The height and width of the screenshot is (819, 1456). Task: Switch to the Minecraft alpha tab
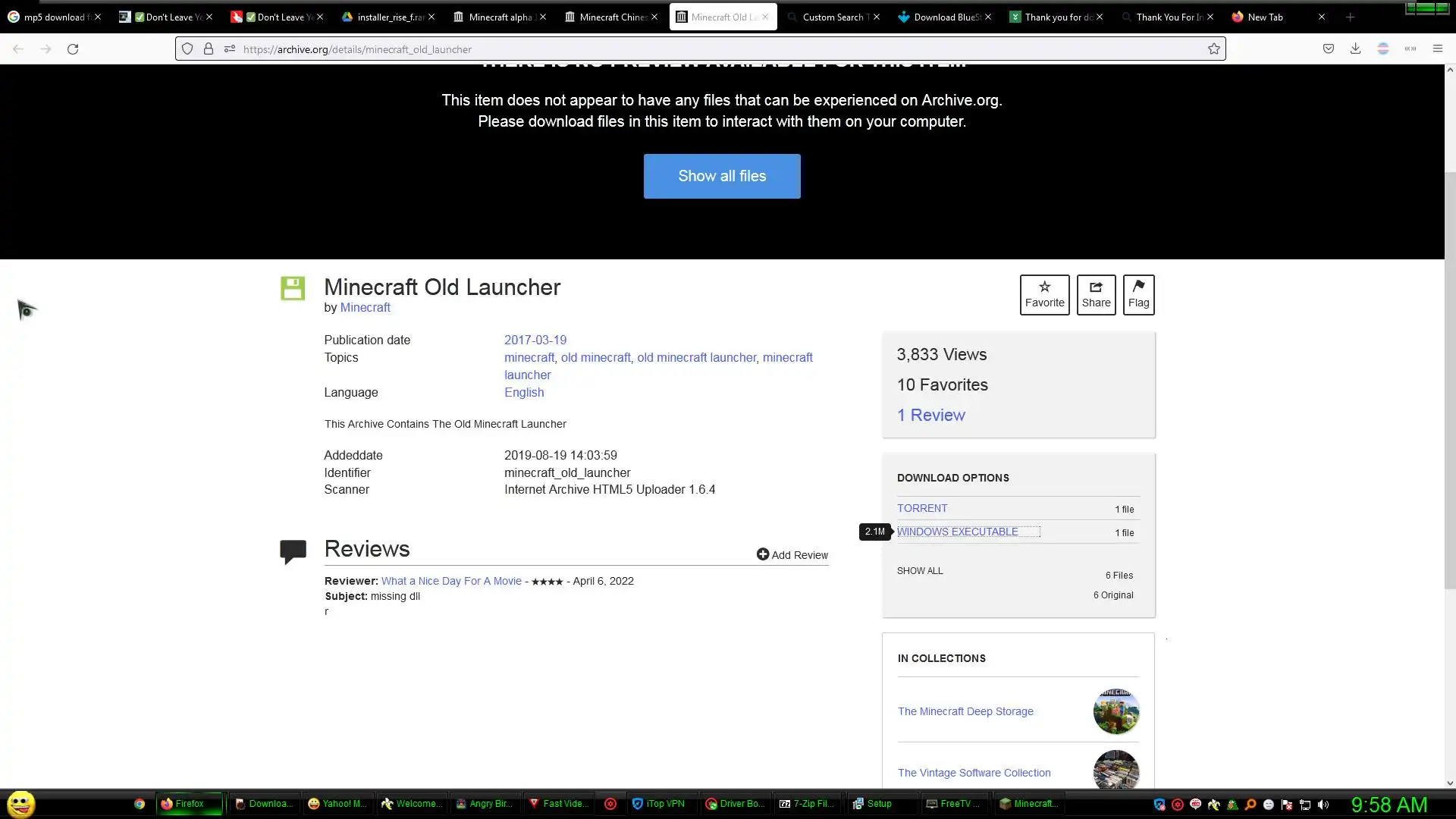(x=499, y=17)
